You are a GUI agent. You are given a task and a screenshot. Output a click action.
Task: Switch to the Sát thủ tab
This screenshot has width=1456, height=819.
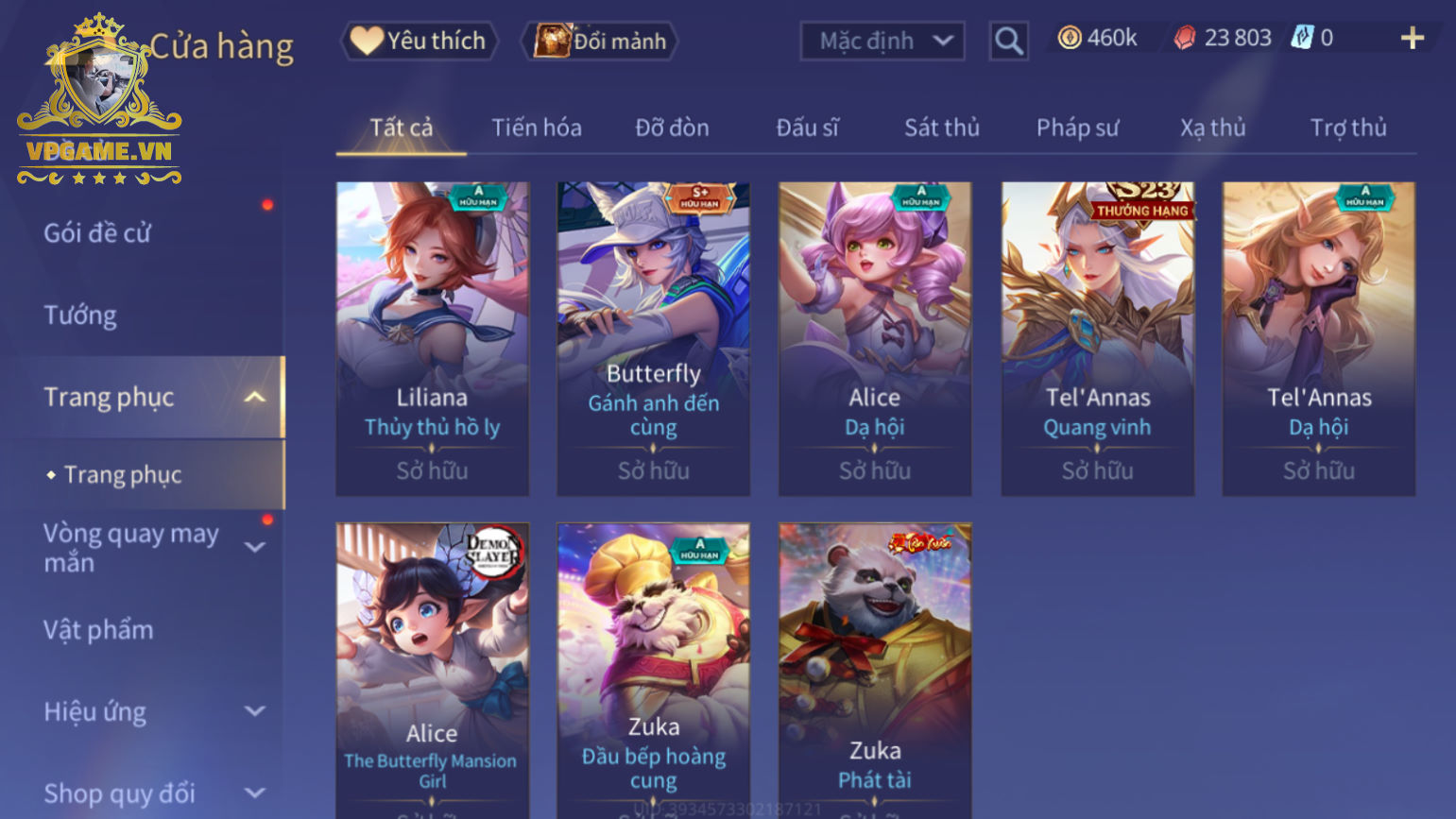(x=941, y=128)
